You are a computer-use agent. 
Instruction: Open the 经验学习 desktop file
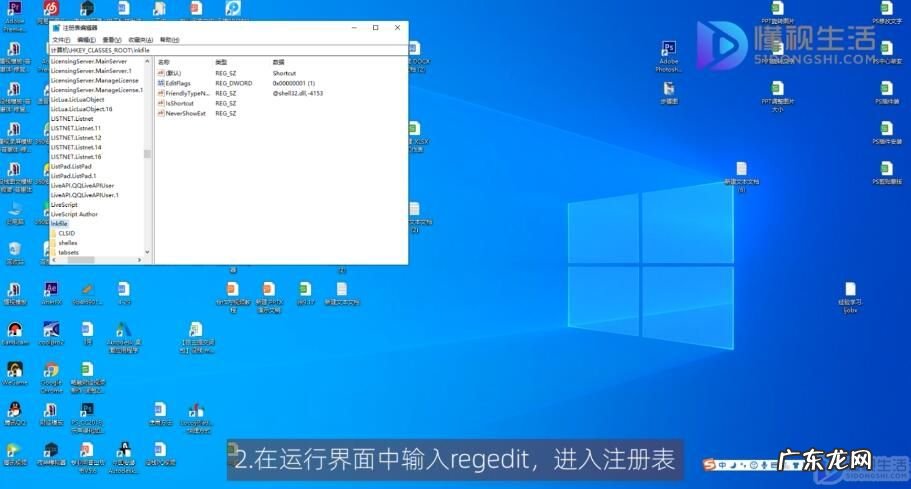(x=850, y=297)
